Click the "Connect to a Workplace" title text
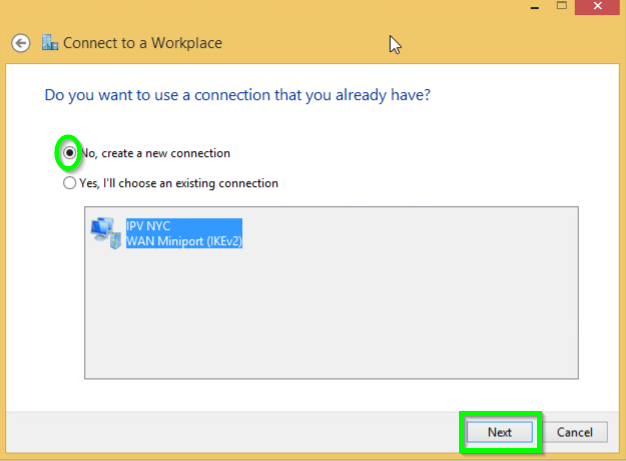This screenshot has height=461, width=626. point(142,43)
